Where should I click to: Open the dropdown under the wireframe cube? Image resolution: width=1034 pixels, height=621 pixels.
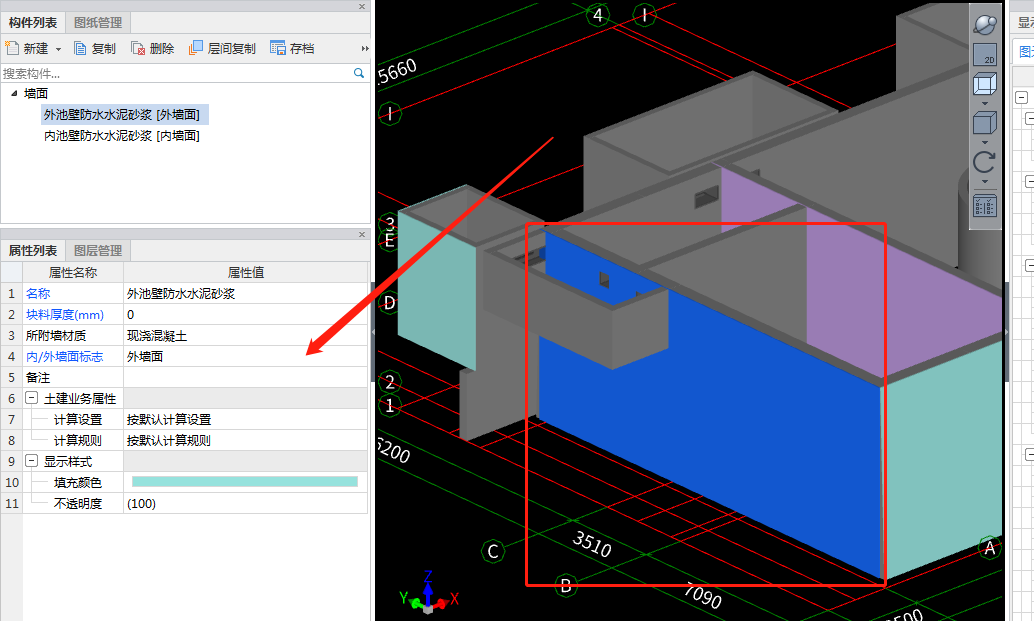pos(985,104)
